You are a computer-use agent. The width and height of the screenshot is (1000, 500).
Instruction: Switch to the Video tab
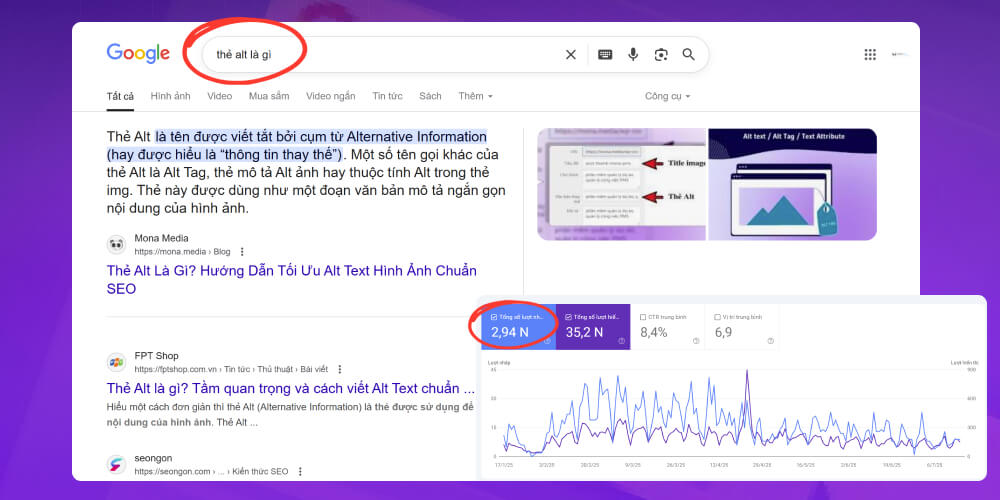[219, 96]
